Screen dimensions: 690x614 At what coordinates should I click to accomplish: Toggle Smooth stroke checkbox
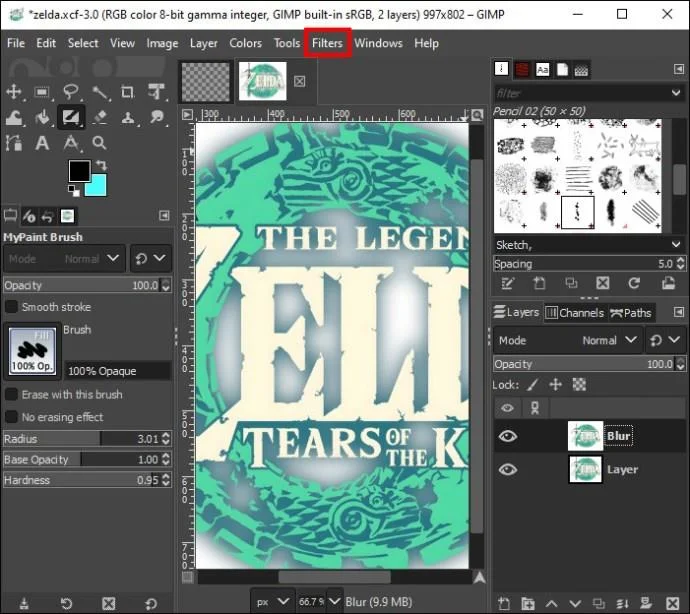(11, 307)
